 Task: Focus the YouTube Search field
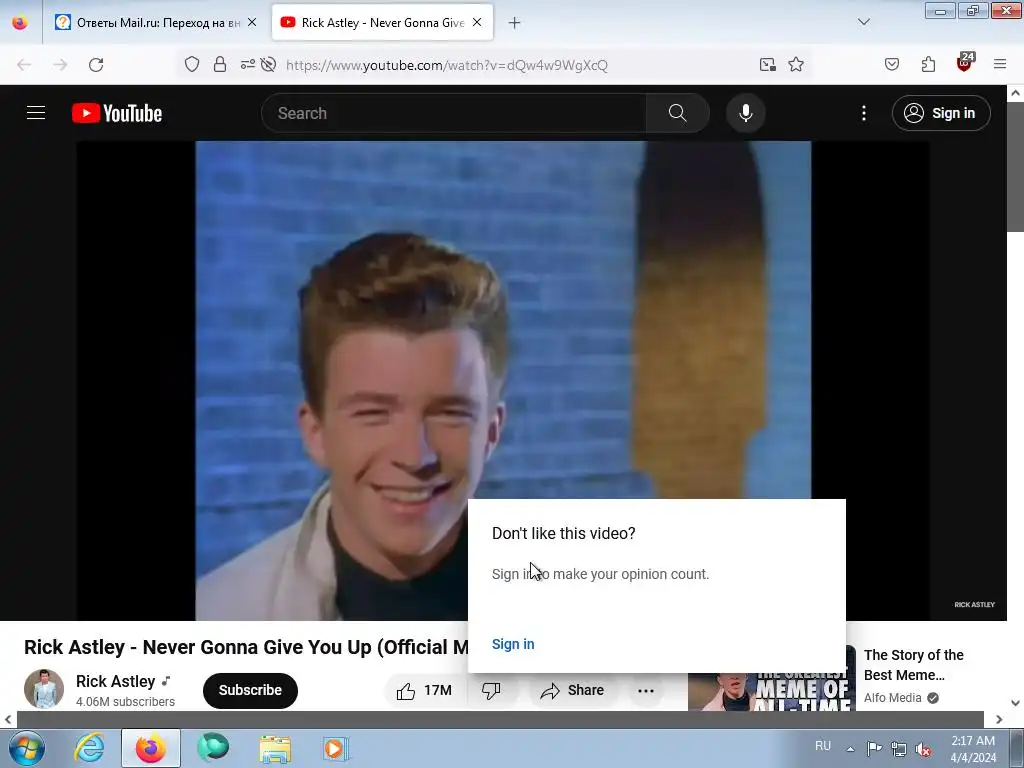point(454,113)
